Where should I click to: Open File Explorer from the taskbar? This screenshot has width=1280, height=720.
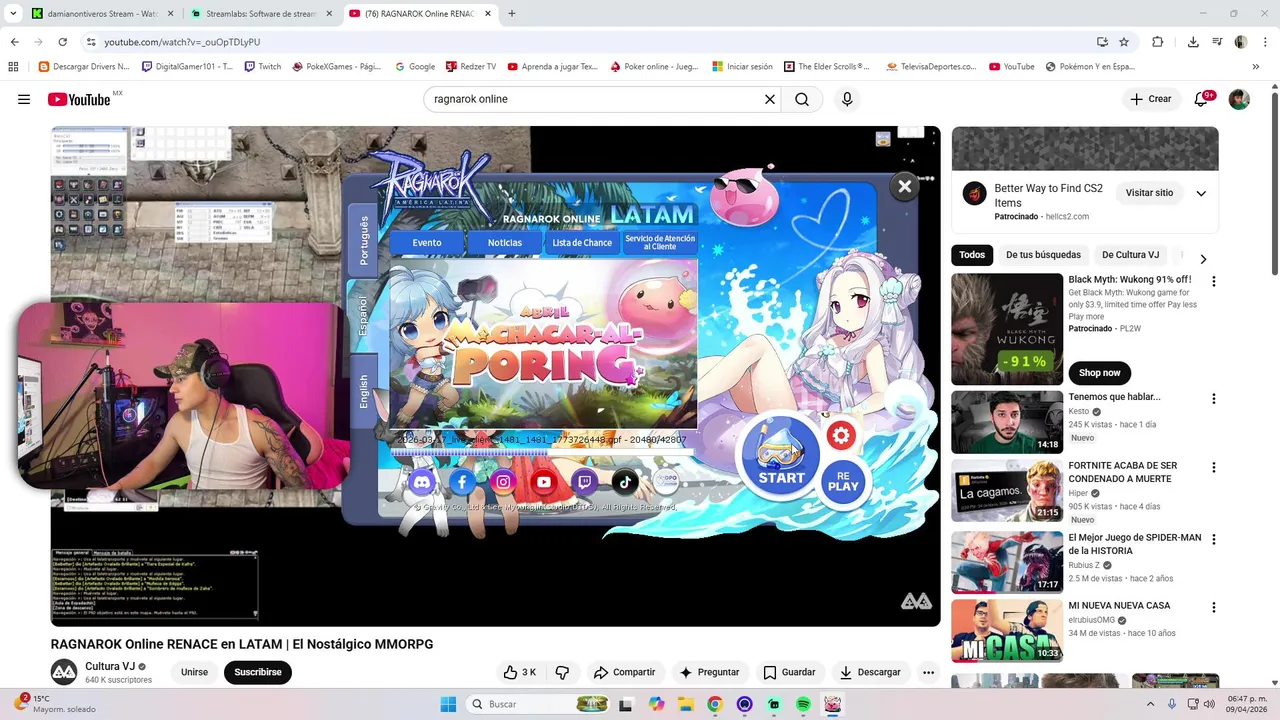click(685, 704)
